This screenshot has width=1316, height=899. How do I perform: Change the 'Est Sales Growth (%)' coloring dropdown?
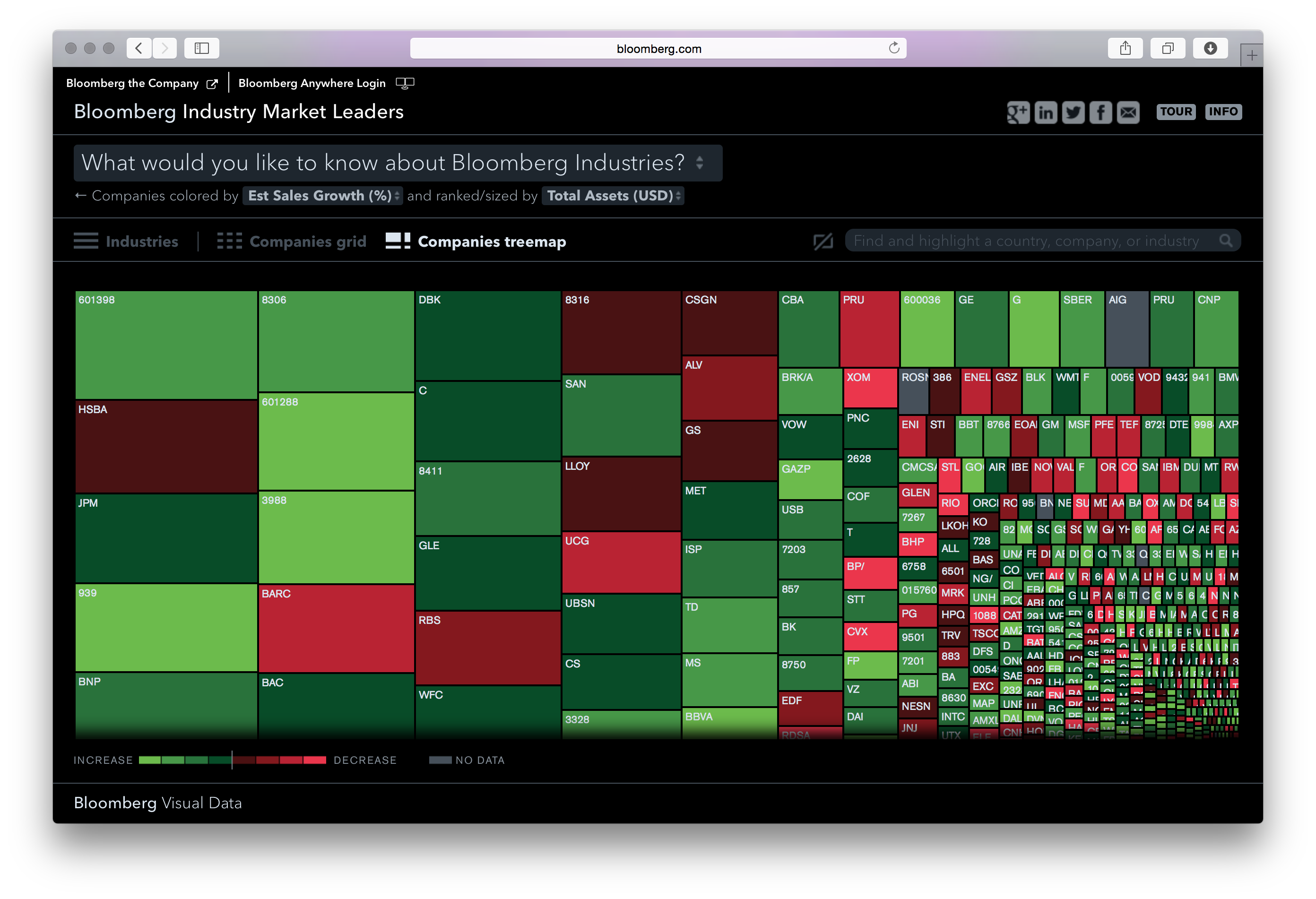pyautogui.click(x=322, y=196)
